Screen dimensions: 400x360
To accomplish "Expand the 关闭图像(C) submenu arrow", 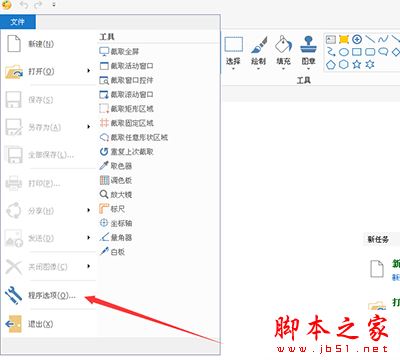I will point(88,266).
